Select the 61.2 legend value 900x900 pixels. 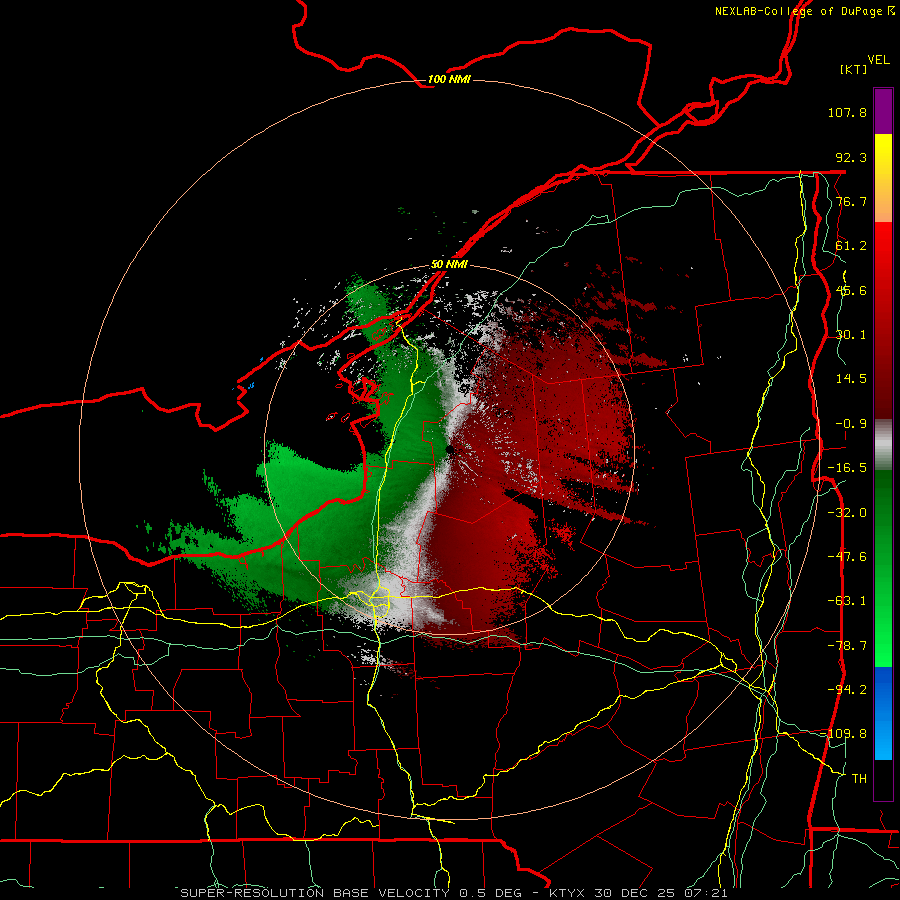point(851,246)
